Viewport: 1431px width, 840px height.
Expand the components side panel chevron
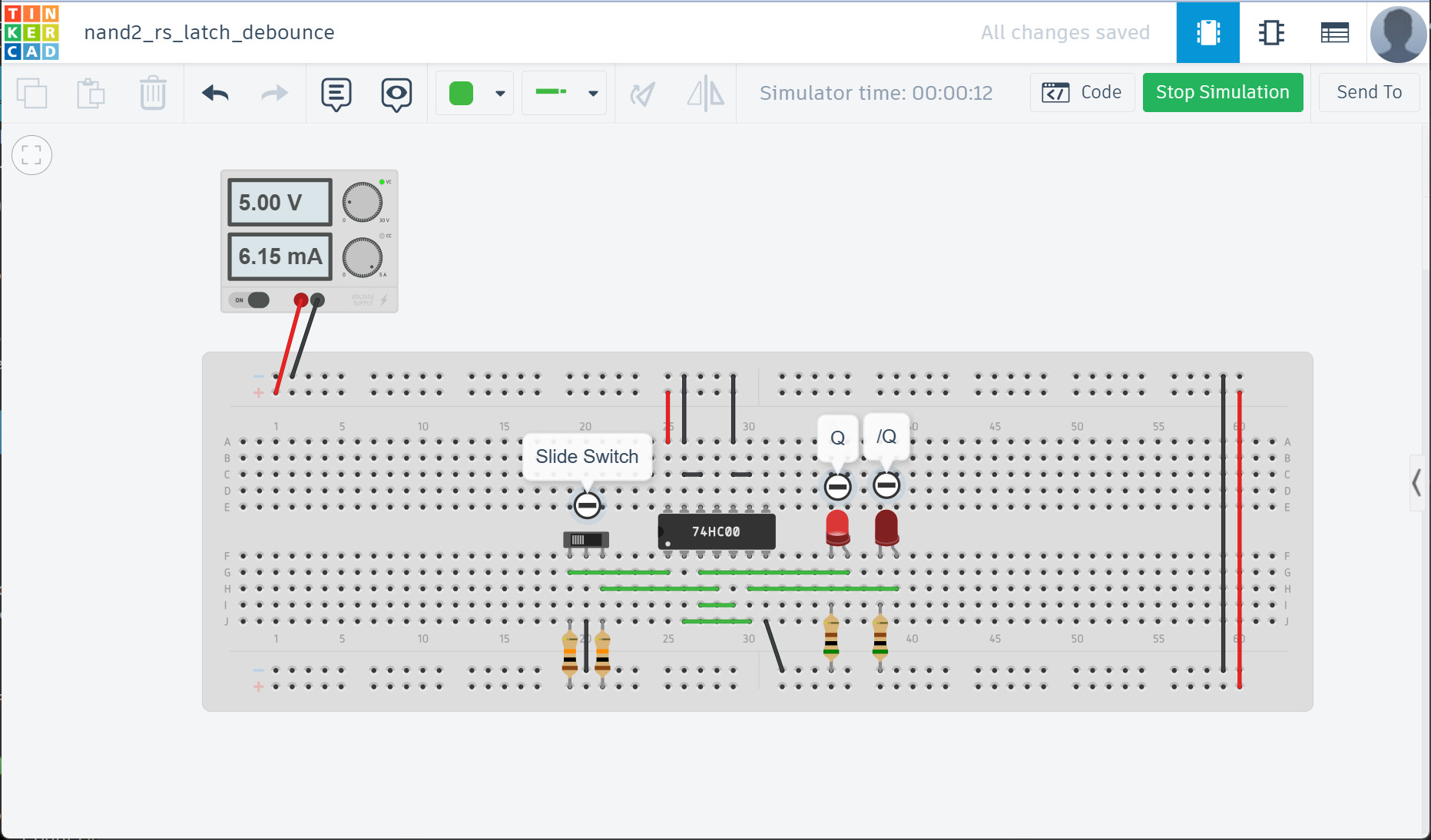coord(1417,483)
